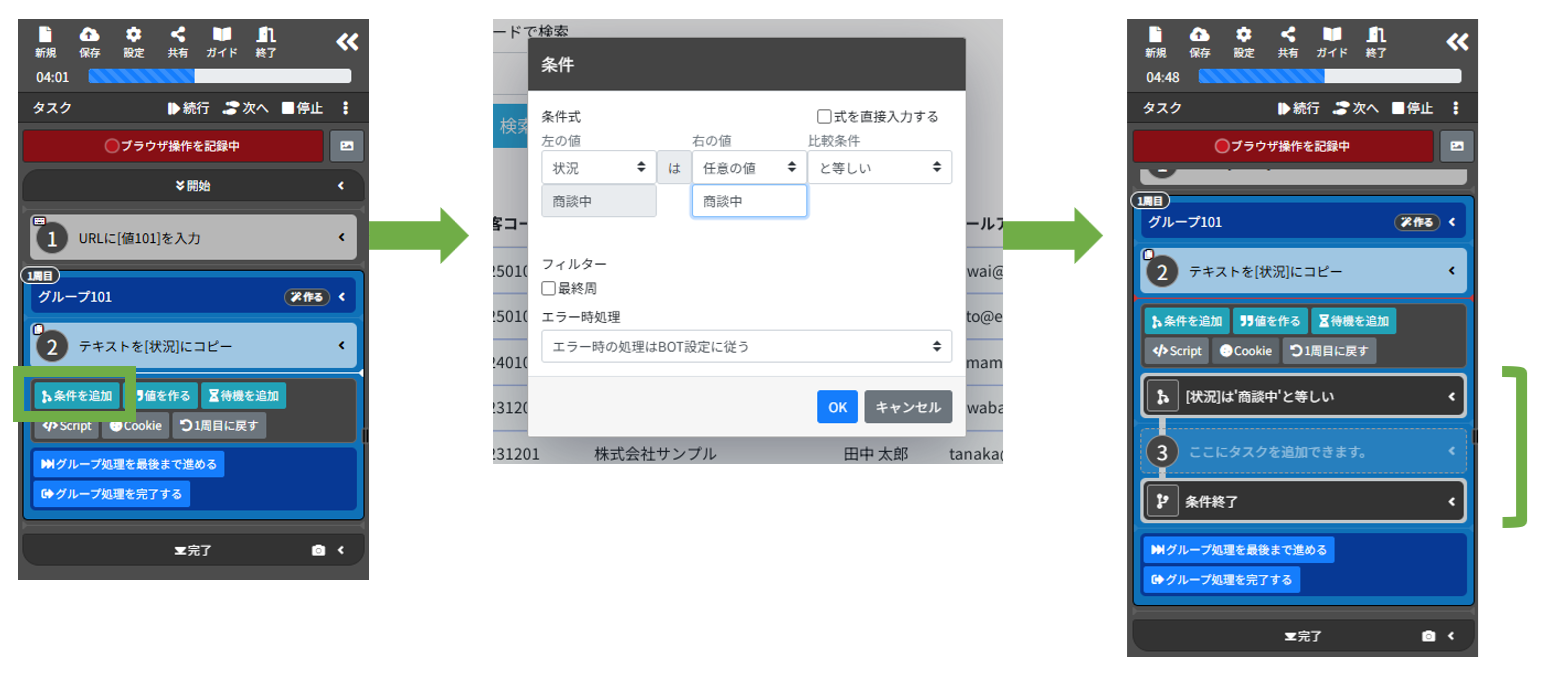
Task: Click OK in the 条件 dialog
Action: 838,407
